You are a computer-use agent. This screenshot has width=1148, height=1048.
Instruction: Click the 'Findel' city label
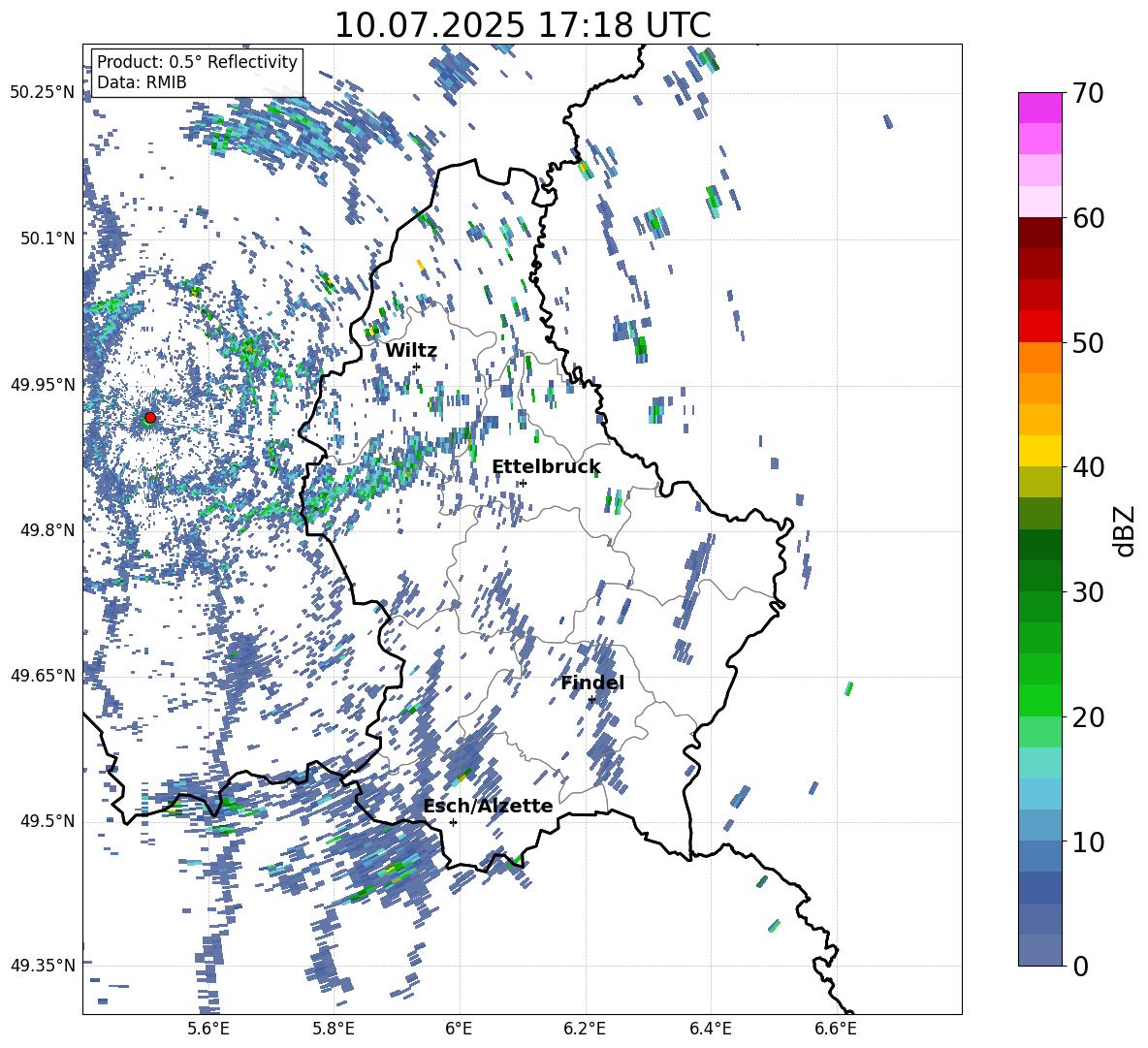592,683
